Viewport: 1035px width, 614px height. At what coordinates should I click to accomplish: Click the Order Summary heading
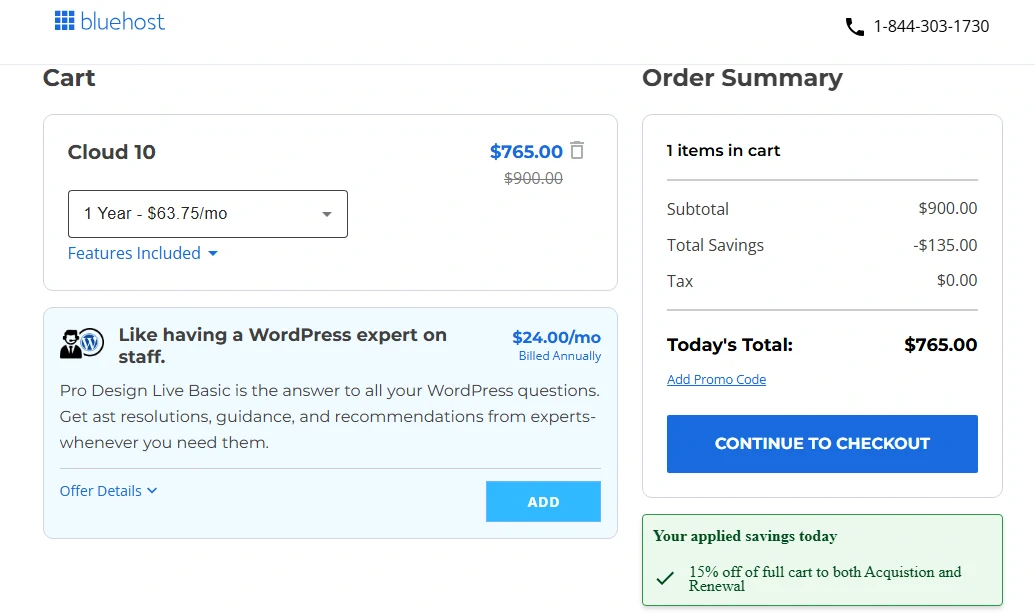[743, 78]
